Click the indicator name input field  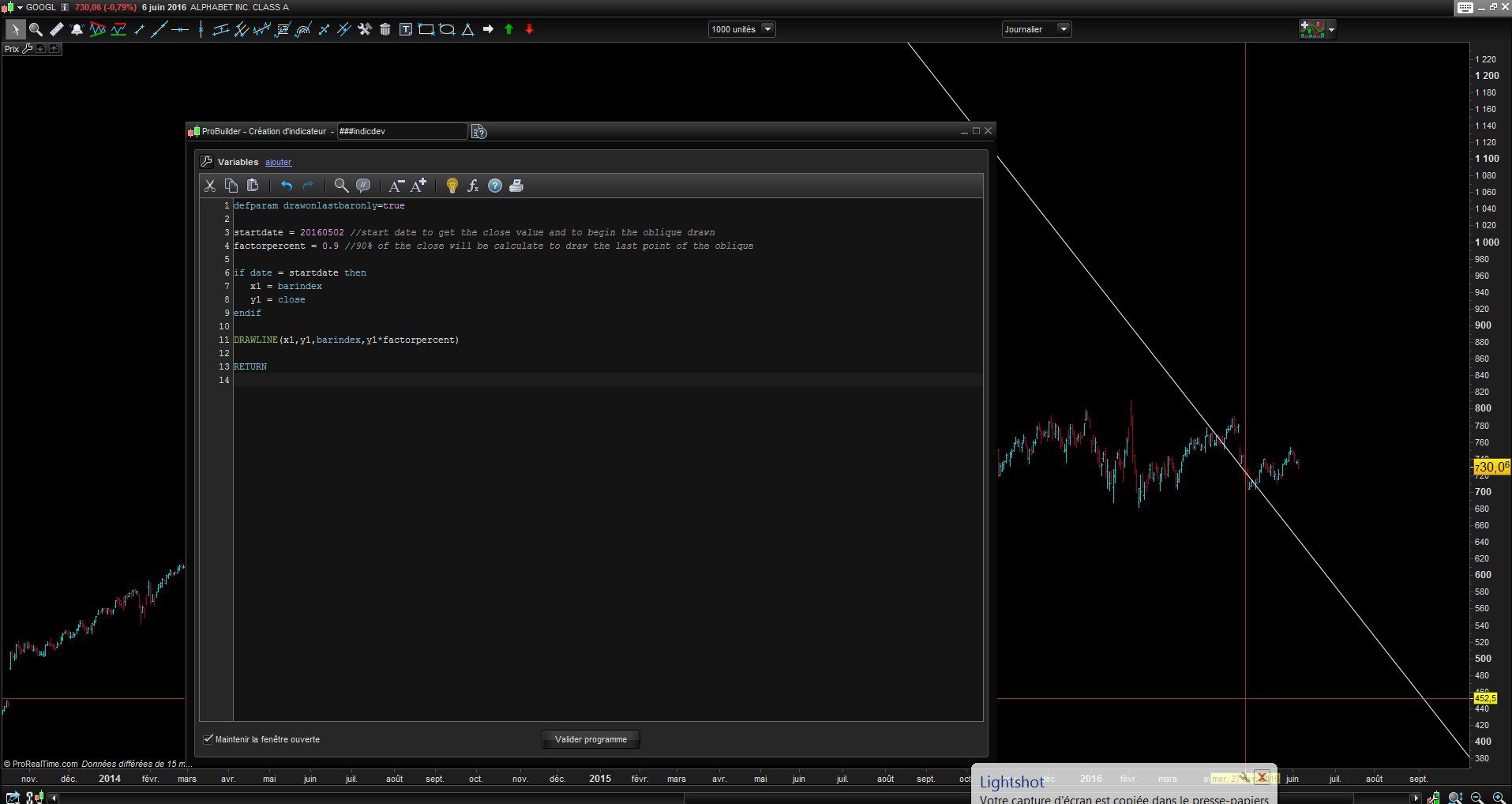click(x=401, y=131)
